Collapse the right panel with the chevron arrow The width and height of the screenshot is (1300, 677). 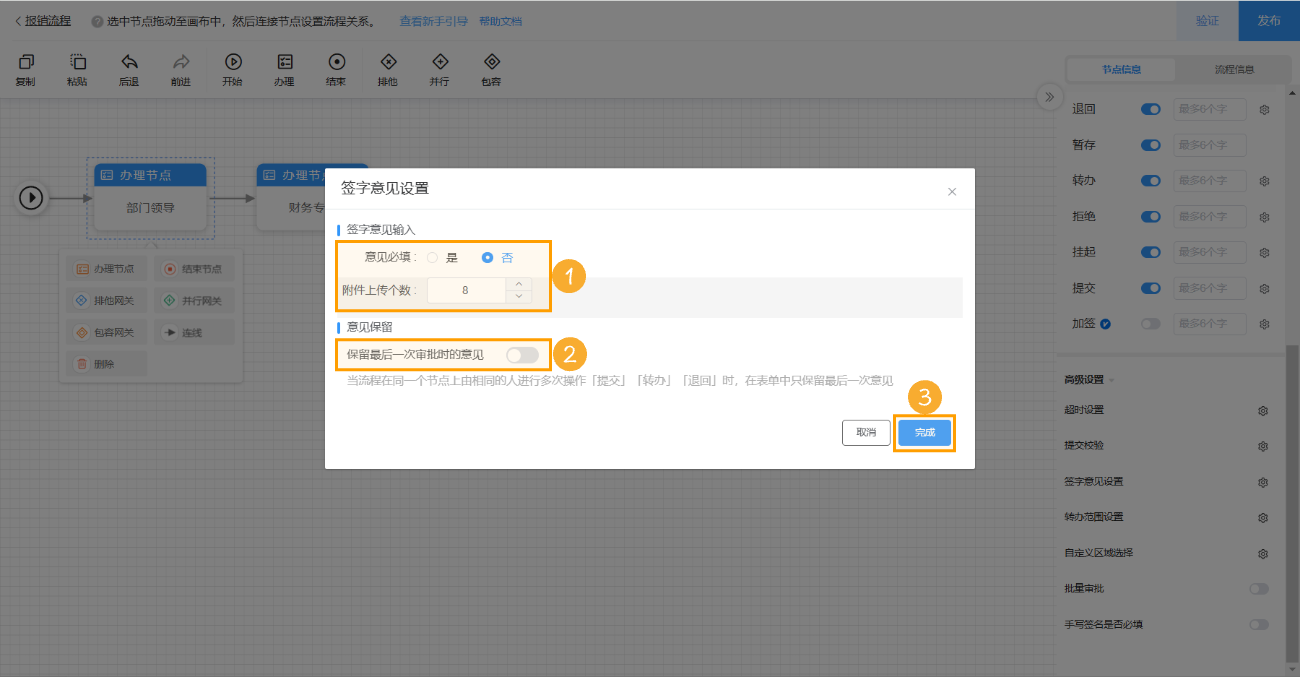[1049, 97]
